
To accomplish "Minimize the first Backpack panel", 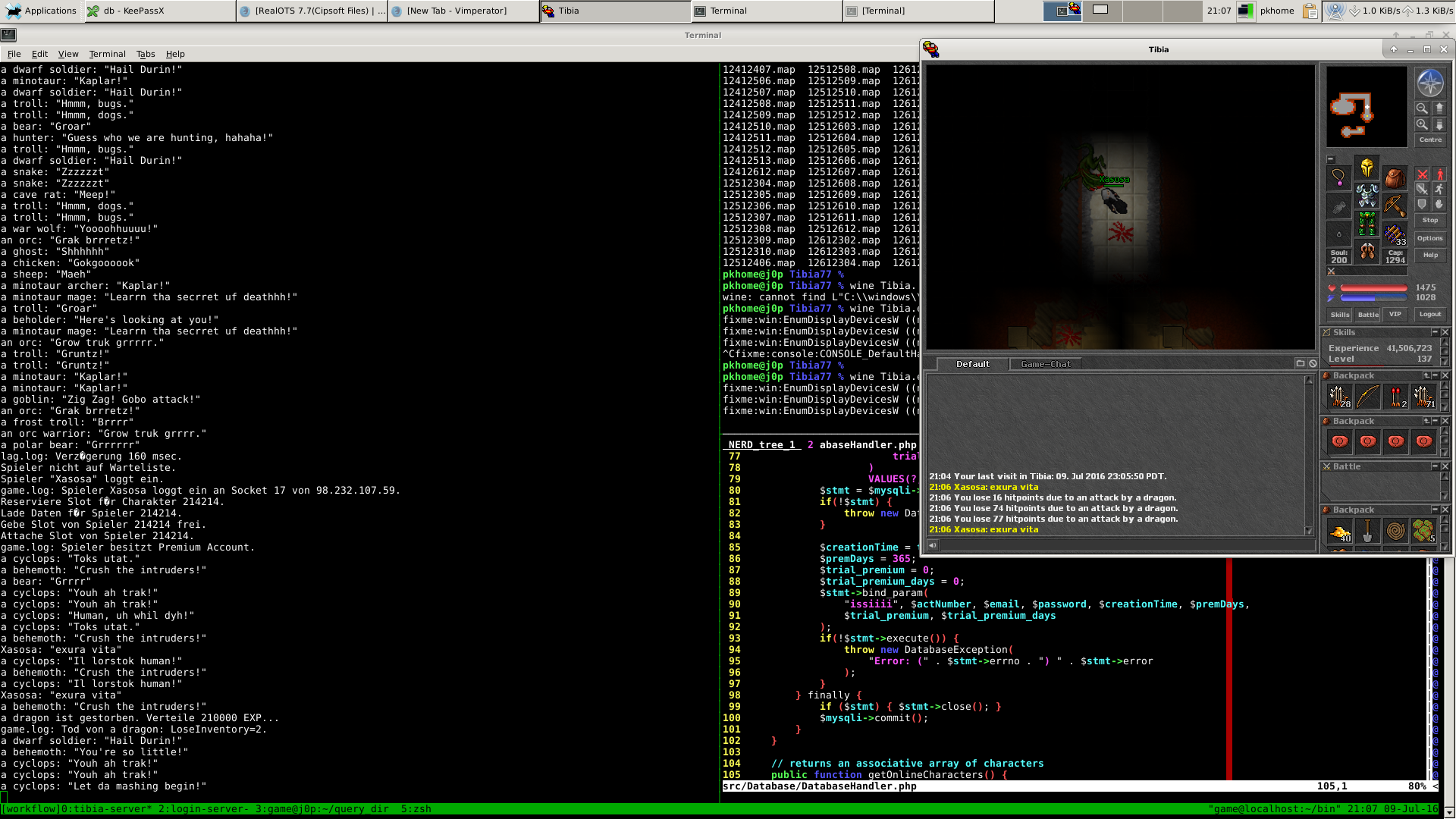I will pos(1435,375).
